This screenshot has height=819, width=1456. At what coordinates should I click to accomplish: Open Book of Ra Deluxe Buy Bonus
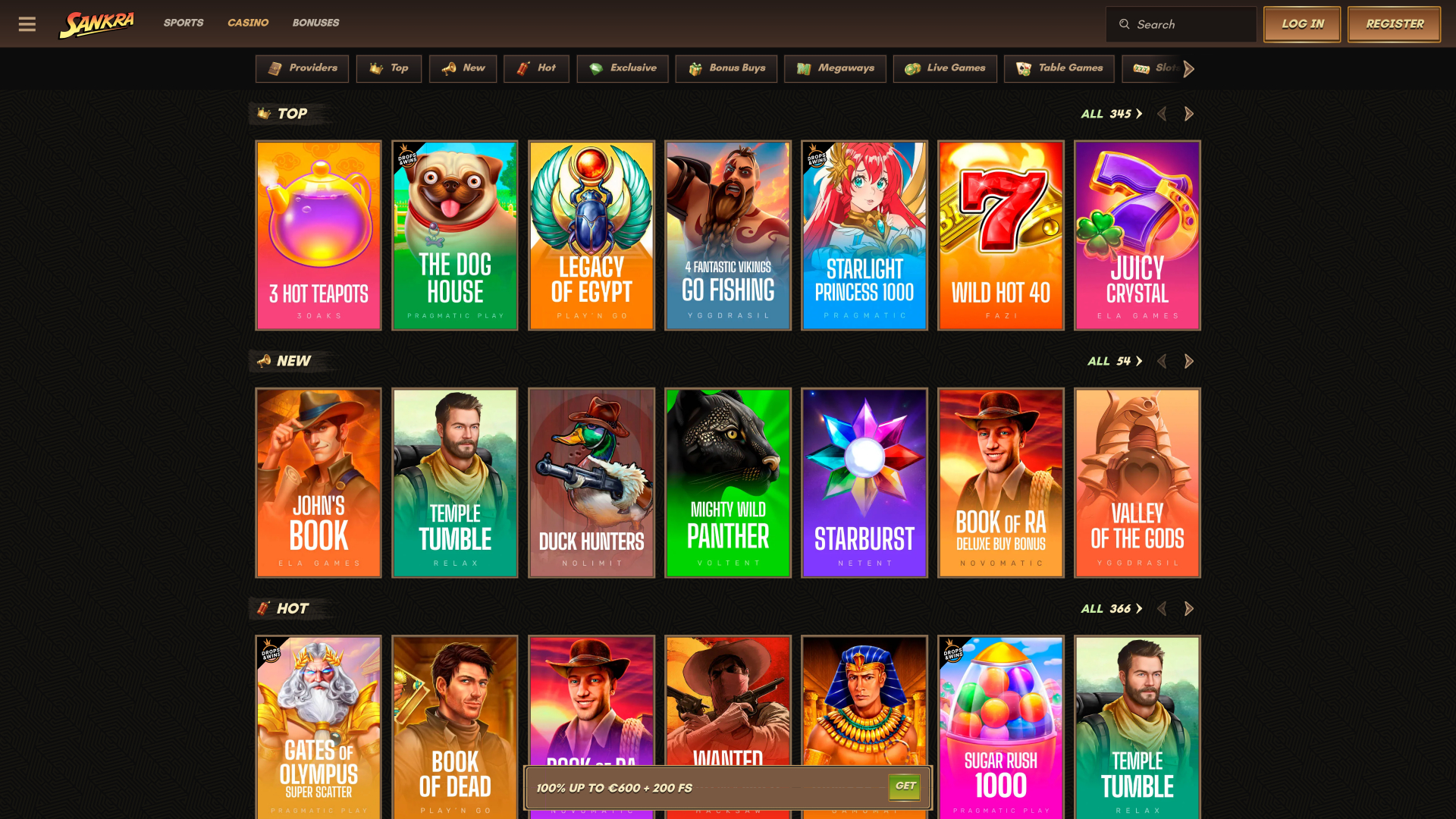[1001, 483]
